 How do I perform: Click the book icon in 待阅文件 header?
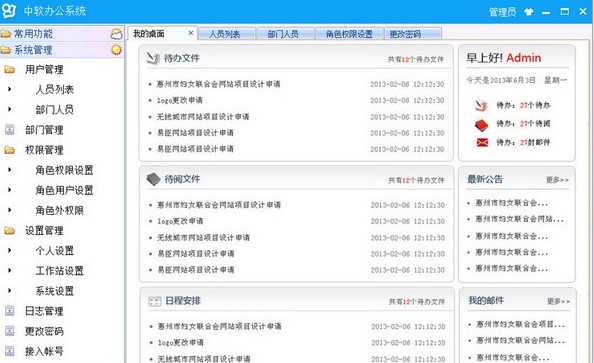click(x=153, y=179)
